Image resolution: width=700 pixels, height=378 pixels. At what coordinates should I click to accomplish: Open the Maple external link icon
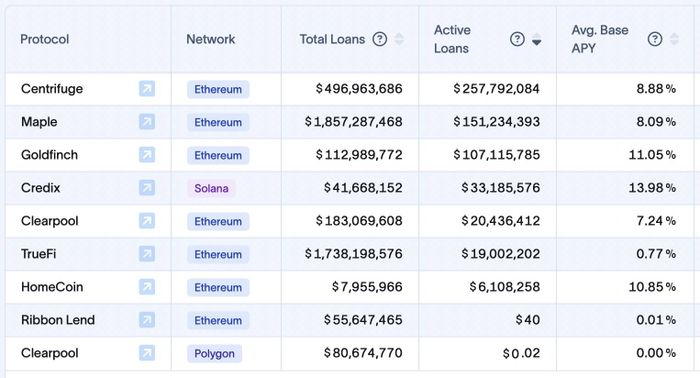click(x=147, y=122)
